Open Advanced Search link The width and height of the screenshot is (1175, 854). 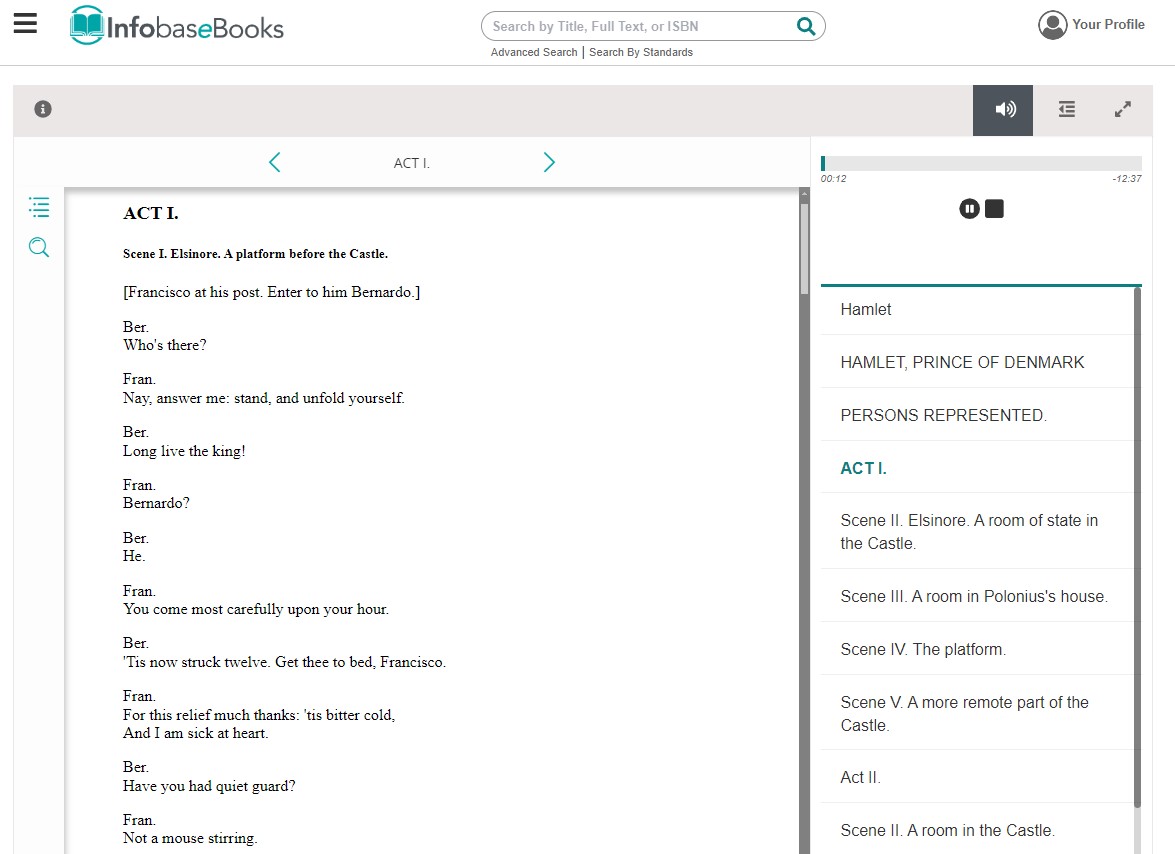[534, 52]
